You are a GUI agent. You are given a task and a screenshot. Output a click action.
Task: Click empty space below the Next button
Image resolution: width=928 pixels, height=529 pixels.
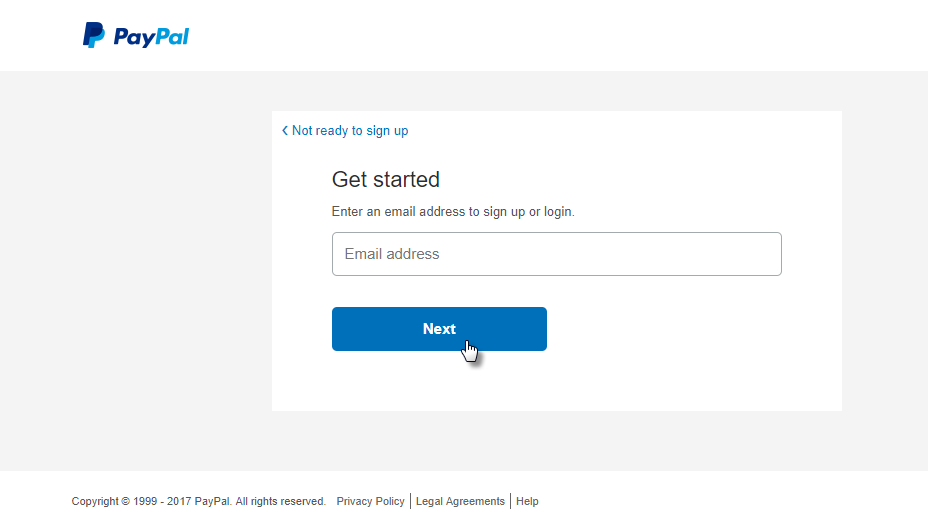556,385
